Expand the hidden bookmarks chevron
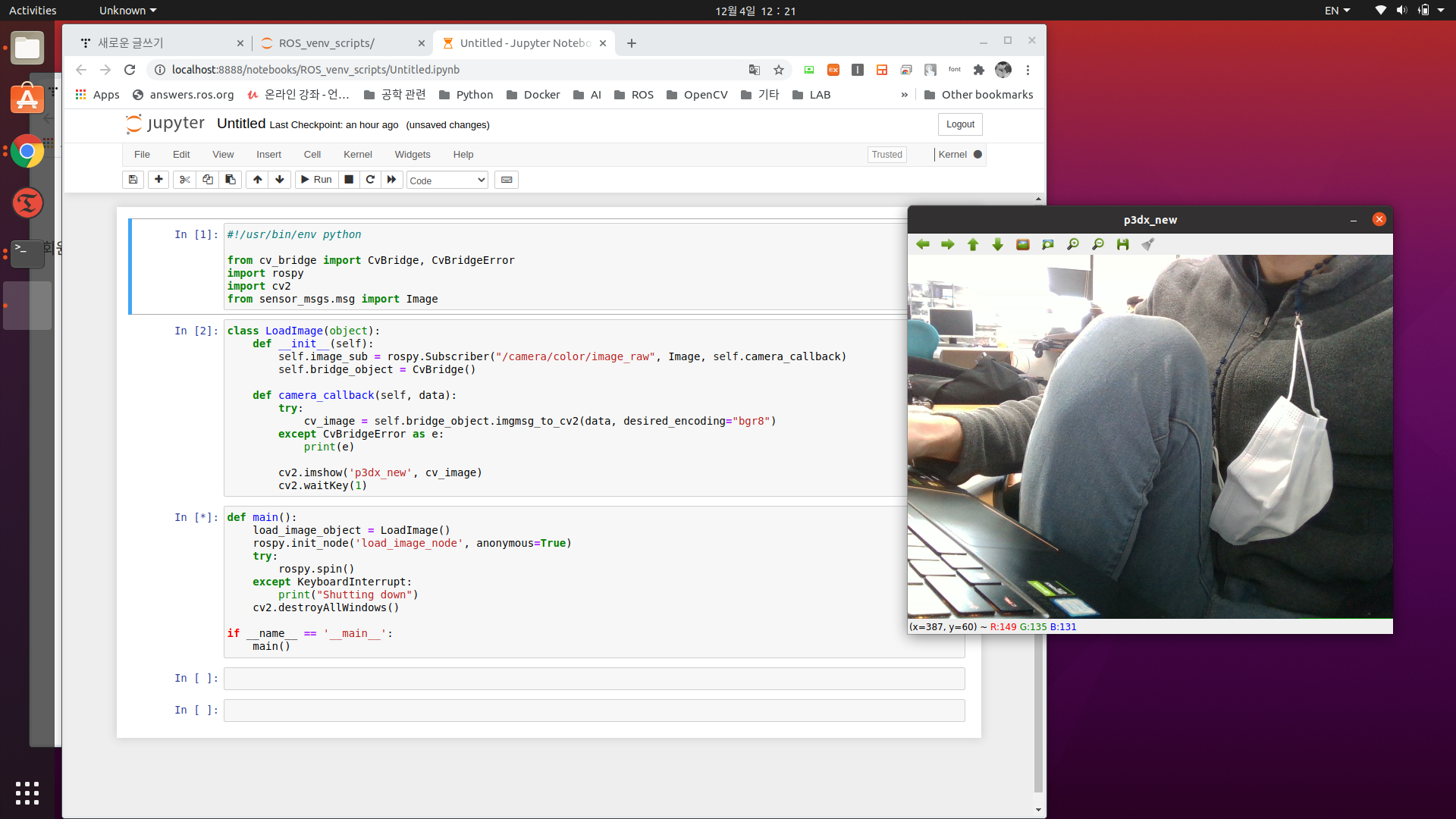Image resolution: width=1456 pixels, height=819 pixels. (904, 95)
